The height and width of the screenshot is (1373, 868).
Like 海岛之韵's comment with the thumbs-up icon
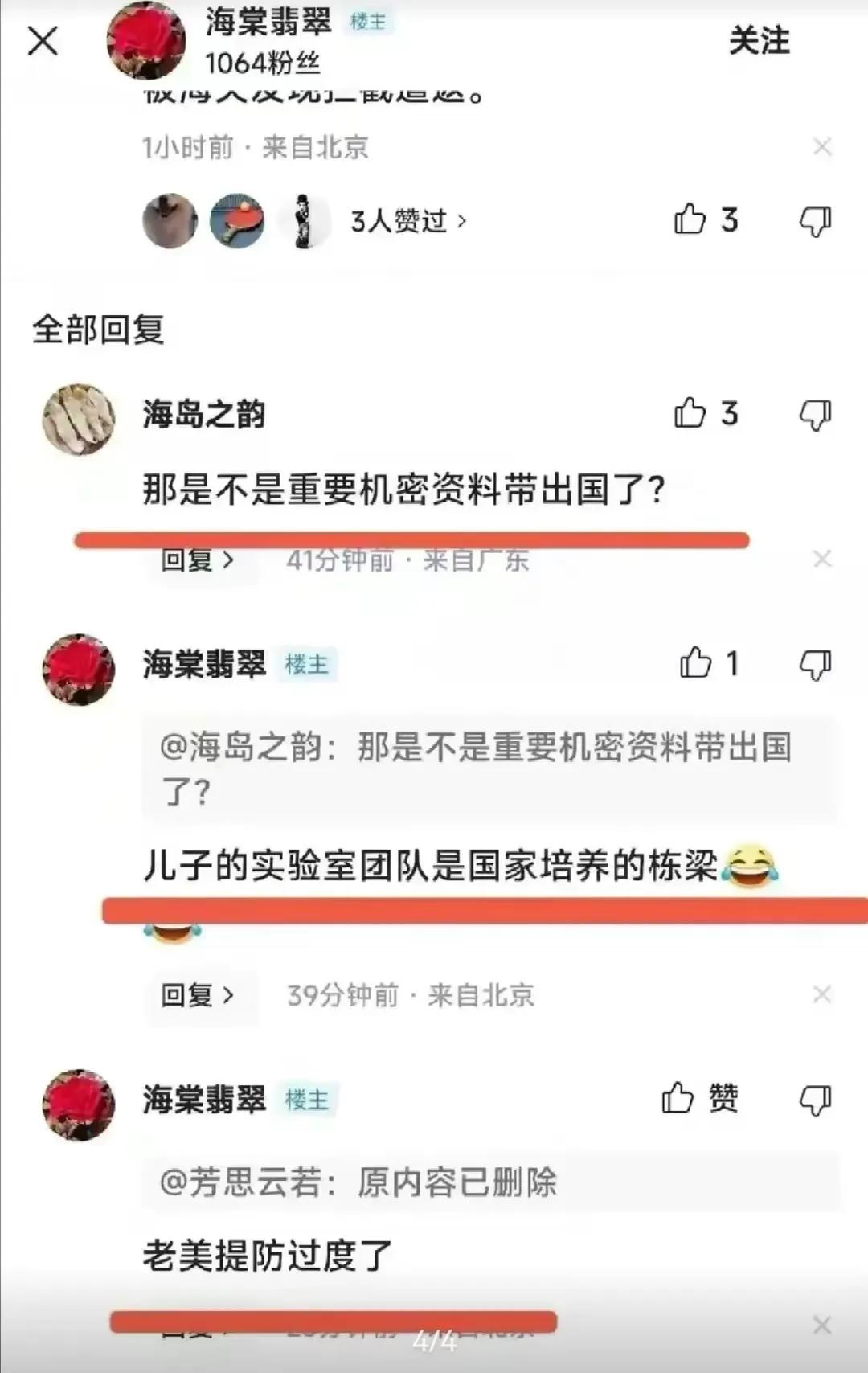click(706, 413)
